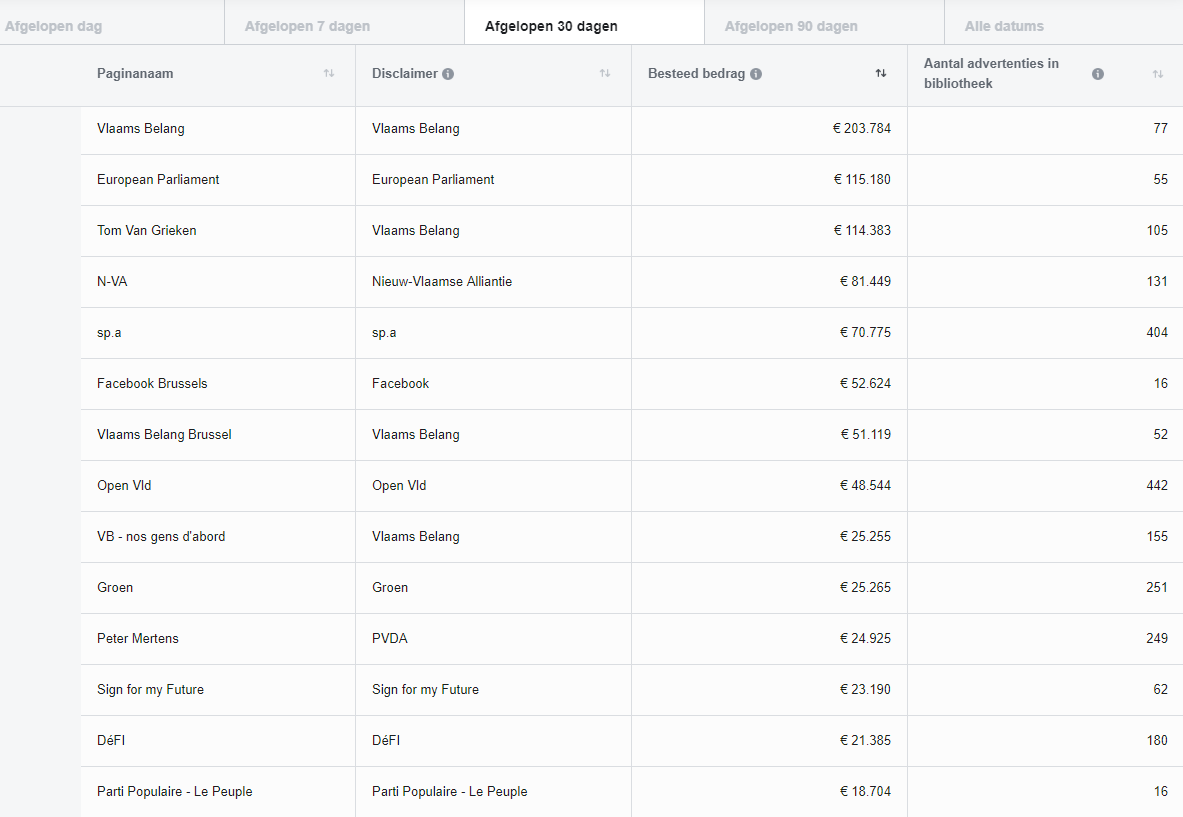Select ad count 155 for VB - nos gens d'abord
The width and height of the screenshot is (1183, 817).
pyautogui.click(x=1157, y=536)
